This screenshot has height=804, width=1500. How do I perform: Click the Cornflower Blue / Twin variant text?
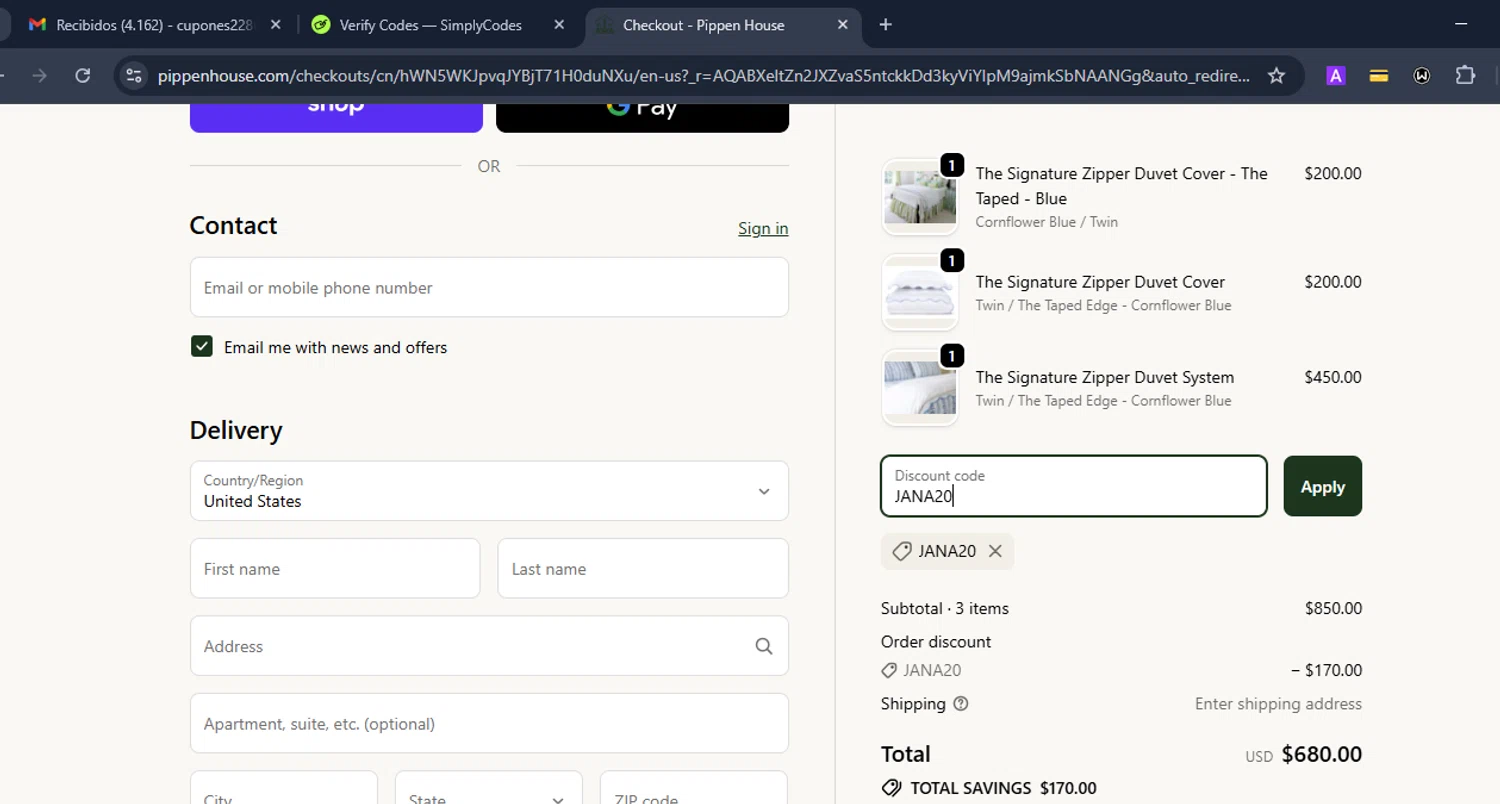[1047, 222]
